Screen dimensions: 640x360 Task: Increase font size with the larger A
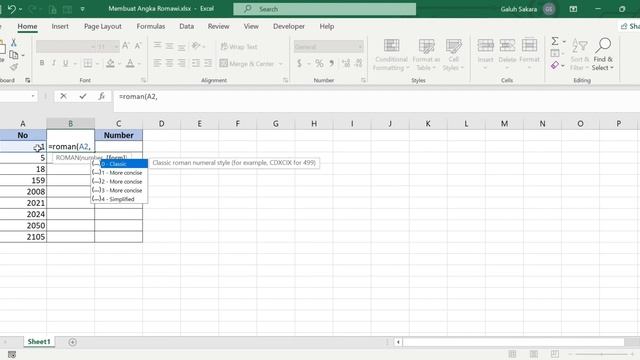tap(126, 46)
